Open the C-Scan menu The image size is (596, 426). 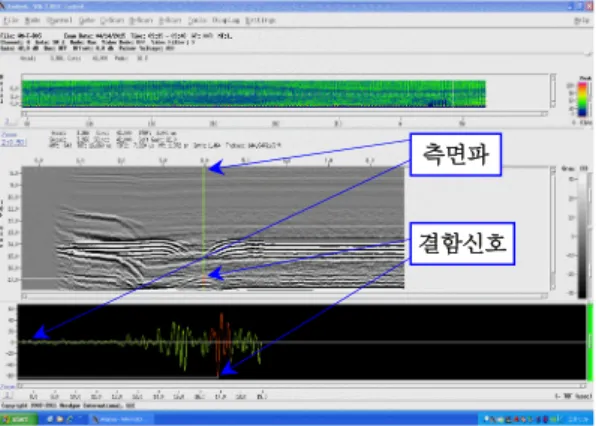[x=112, y=20]
